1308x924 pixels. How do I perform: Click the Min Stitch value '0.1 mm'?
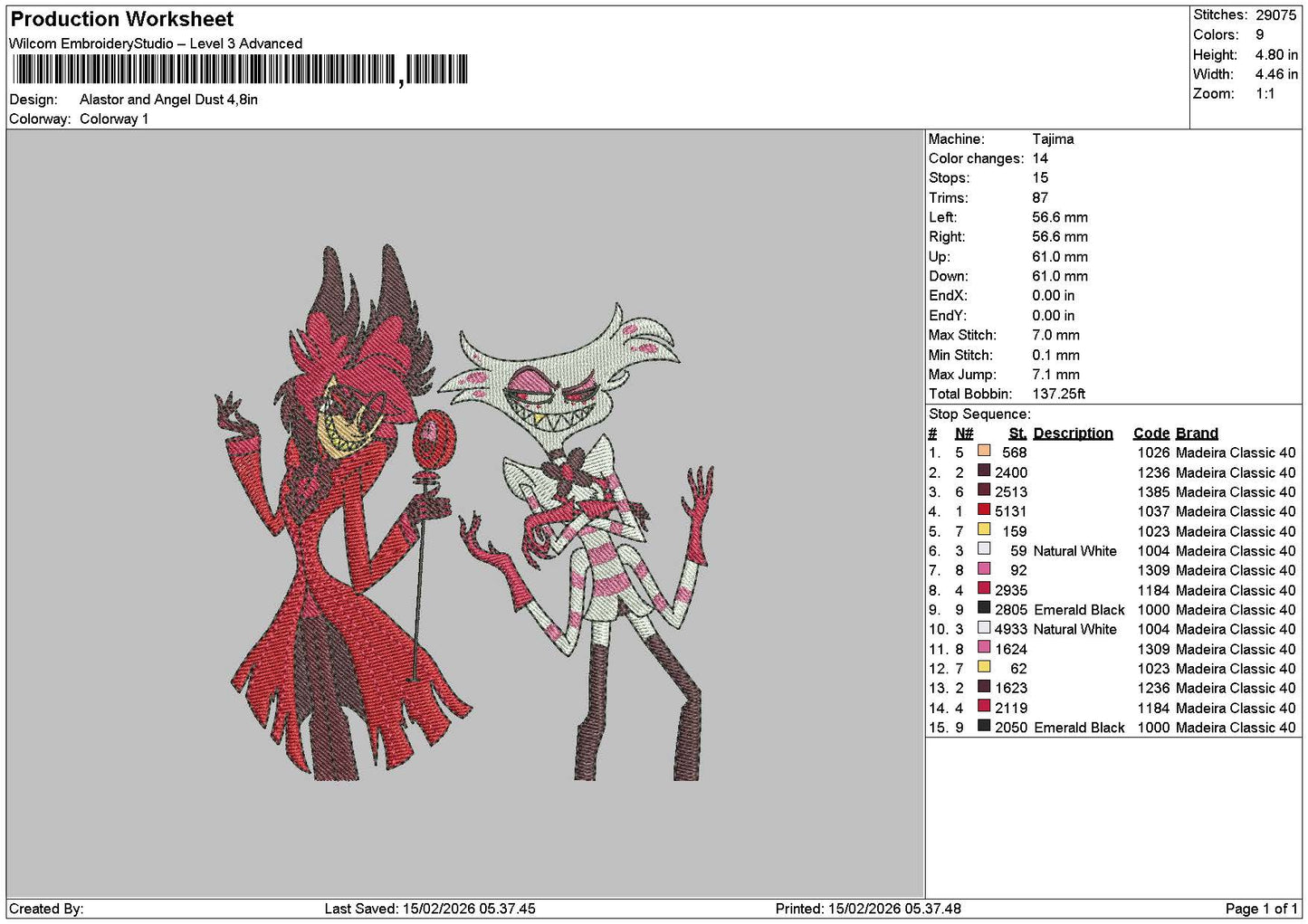pos(1056,355)
